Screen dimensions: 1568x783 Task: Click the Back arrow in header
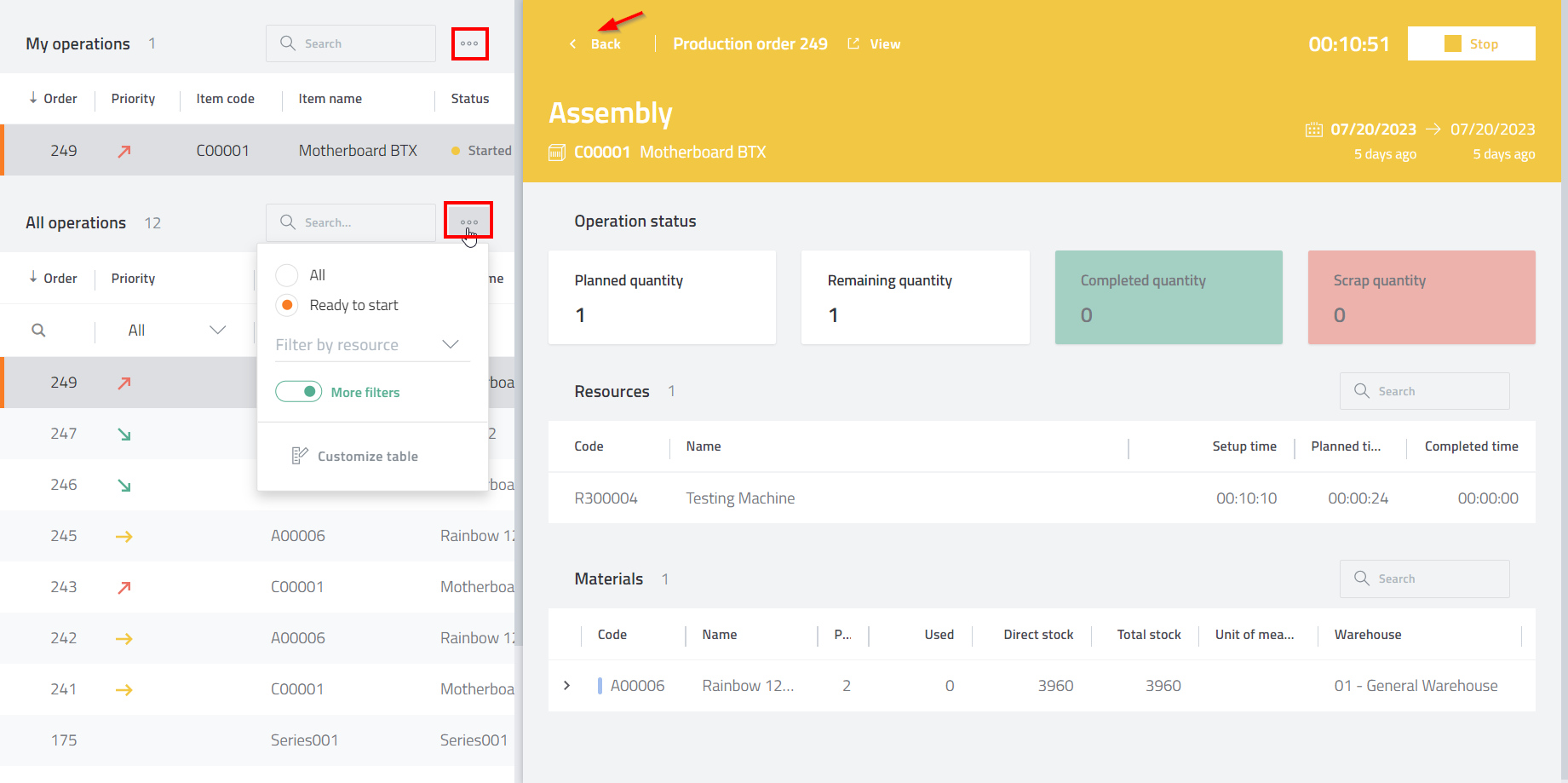[x=573, y=44]
